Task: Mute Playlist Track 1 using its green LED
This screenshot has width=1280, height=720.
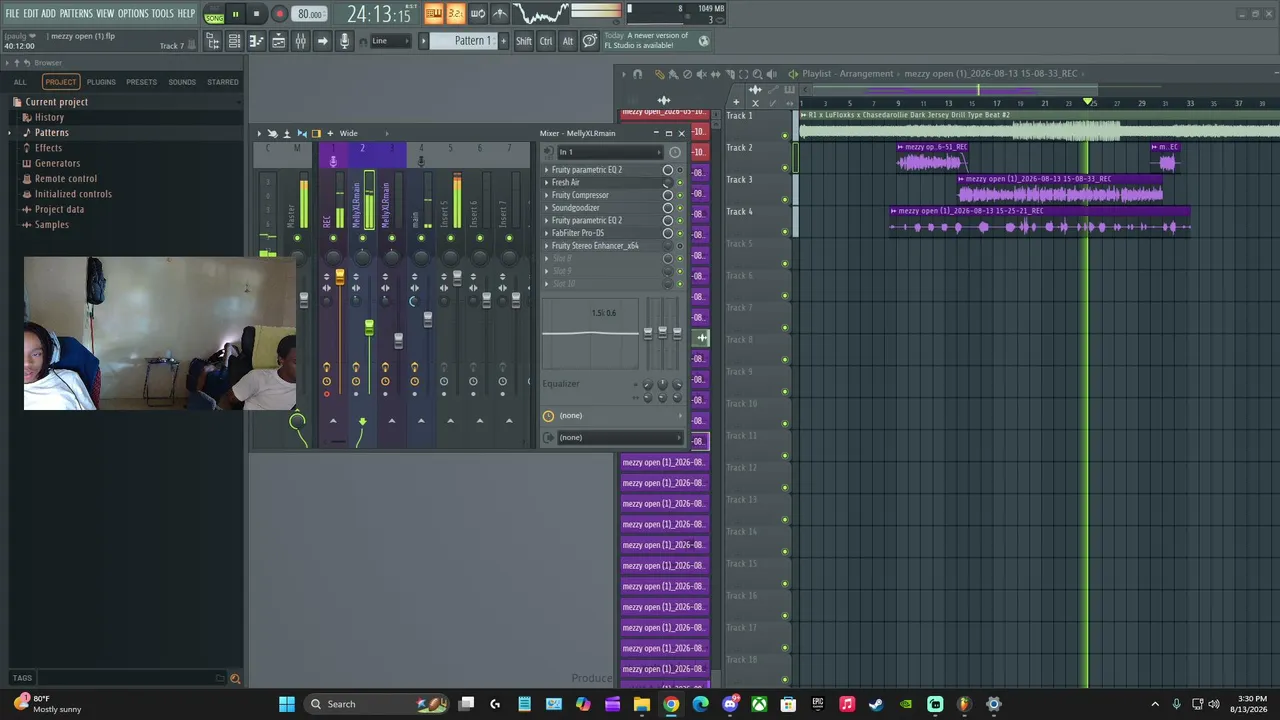Action: click(x=785, y=136)
